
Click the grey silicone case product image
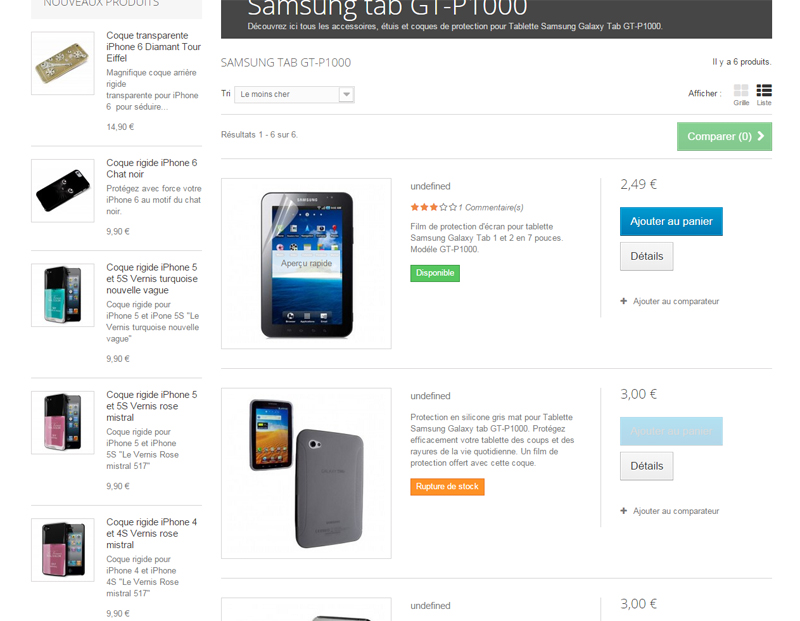[306, 473]
